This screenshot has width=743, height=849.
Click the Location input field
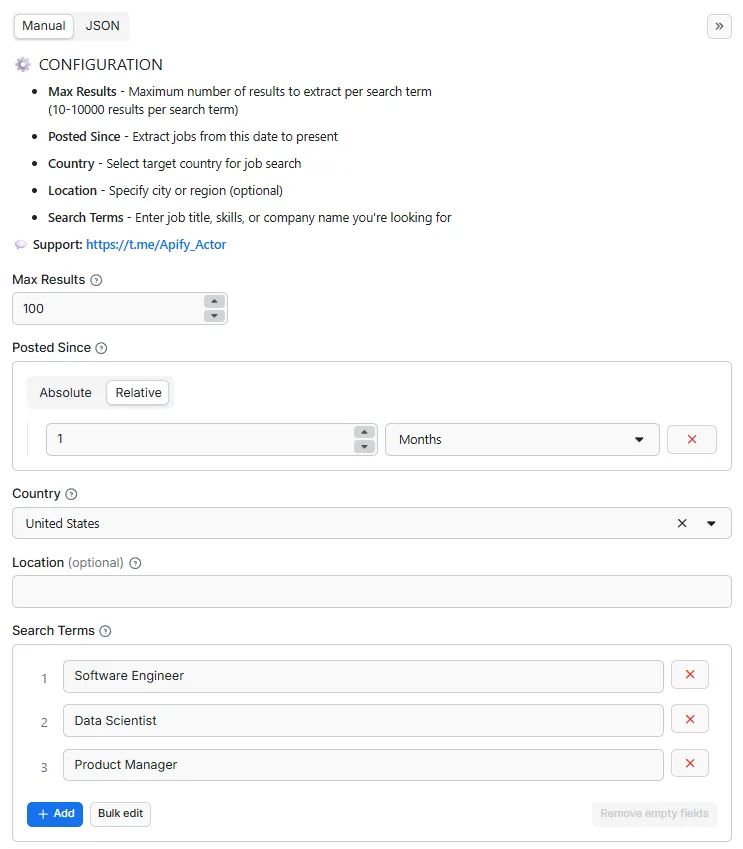point(371,591)
